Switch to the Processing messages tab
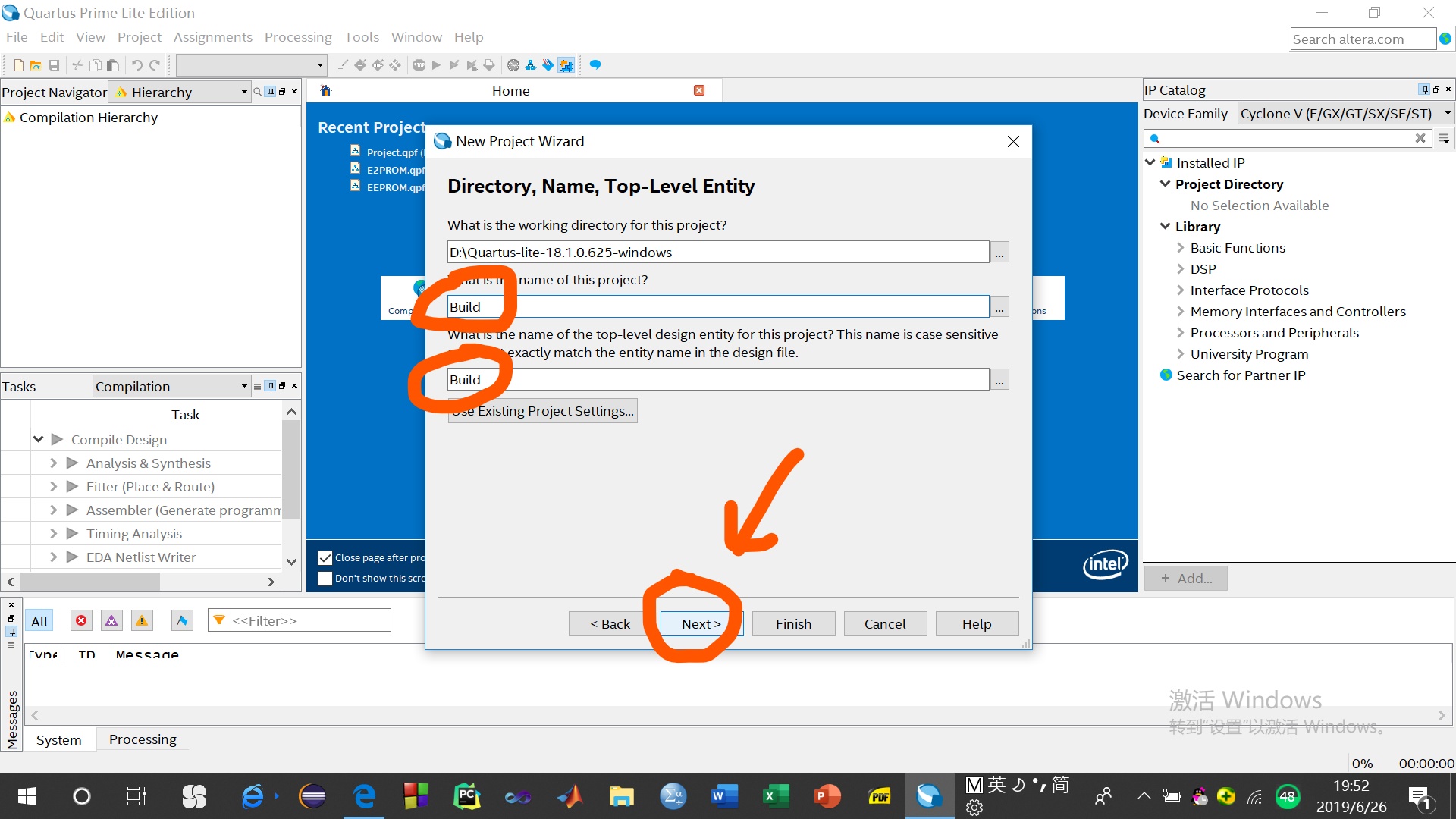1456x819 pixels. click(143, 739)
